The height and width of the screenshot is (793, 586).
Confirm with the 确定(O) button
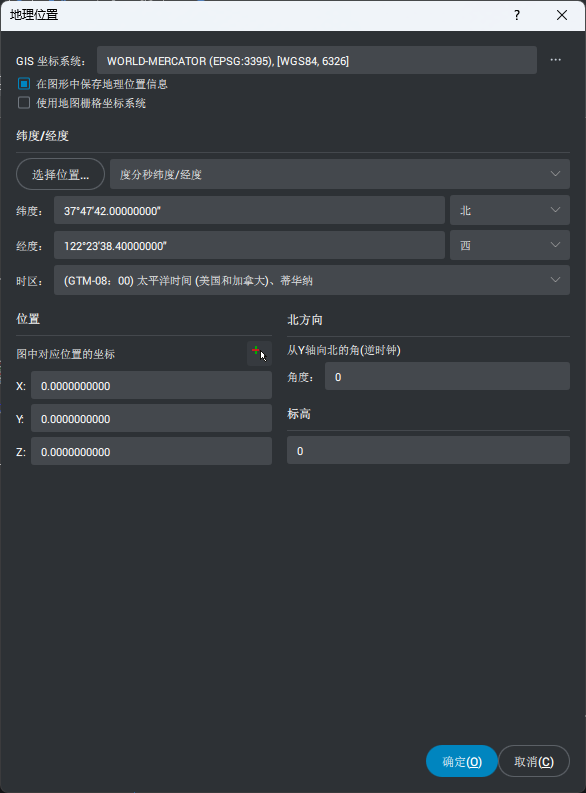click(x=462, y=761)
